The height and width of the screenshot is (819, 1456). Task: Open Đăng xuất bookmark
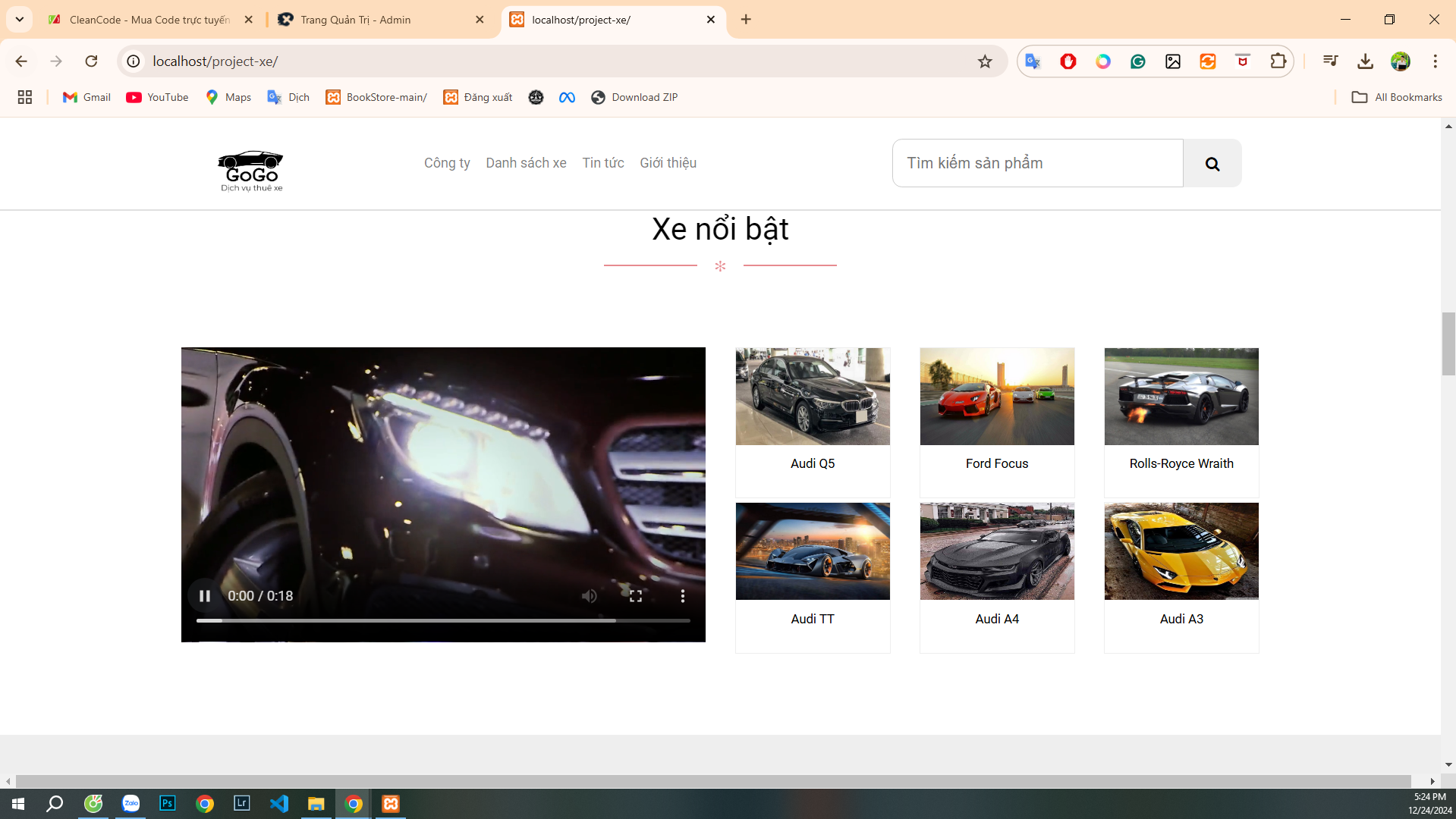click(478, 97)
